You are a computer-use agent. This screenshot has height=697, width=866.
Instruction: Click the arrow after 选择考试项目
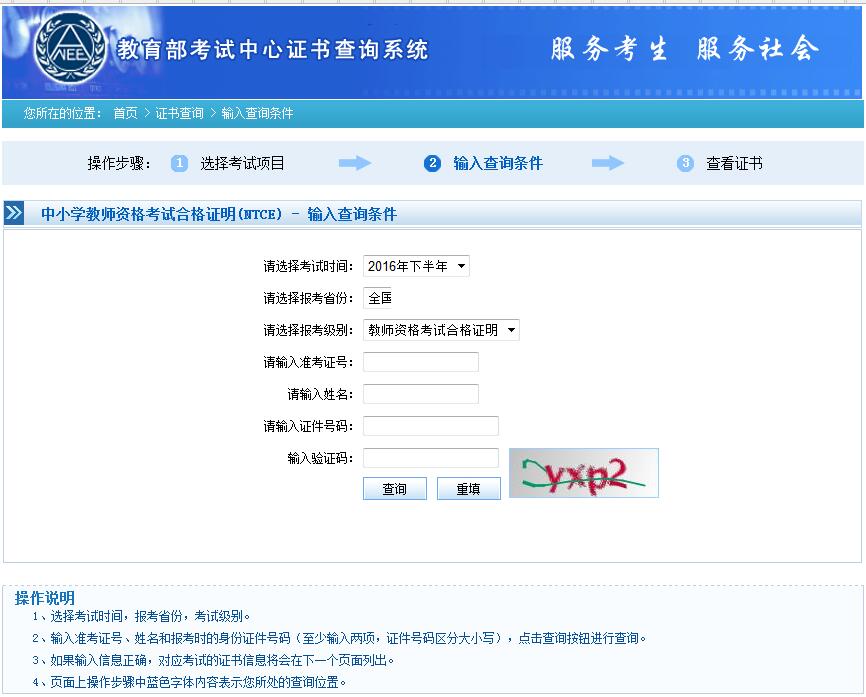[x=354, y=164]
